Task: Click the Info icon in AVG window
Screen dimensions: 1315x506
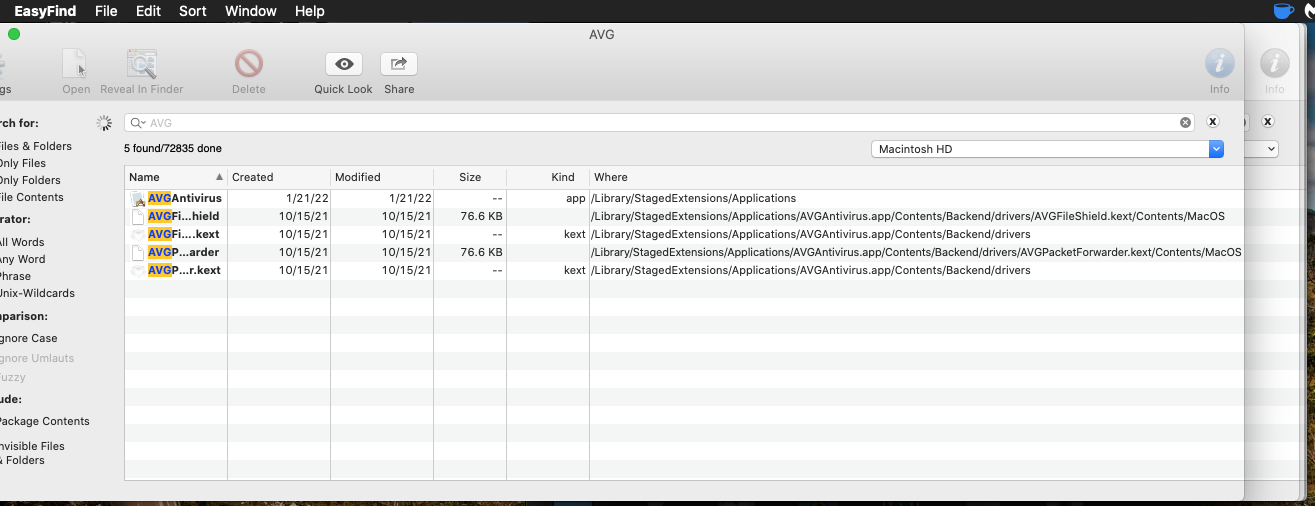Action: coord(1219,64)
